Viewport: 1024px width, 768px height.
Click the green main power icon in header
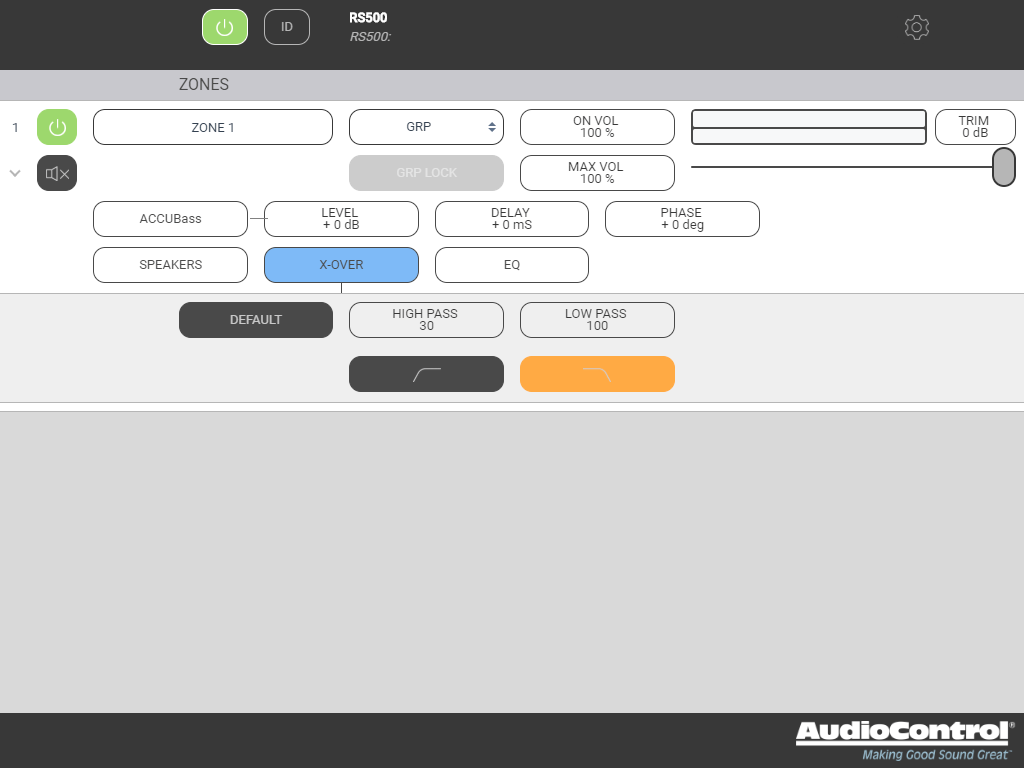(225, 27)
